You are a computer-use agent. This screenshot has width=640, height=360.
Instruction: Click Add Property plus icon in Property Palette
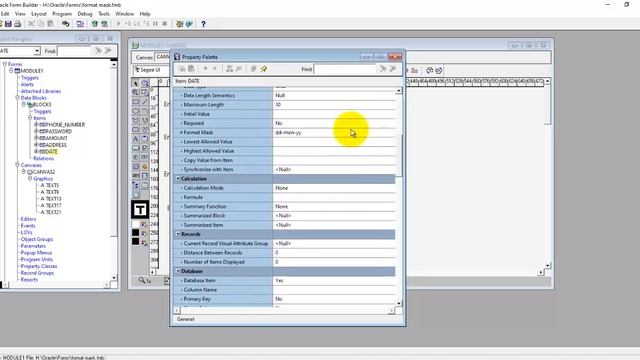click(205, 69)
